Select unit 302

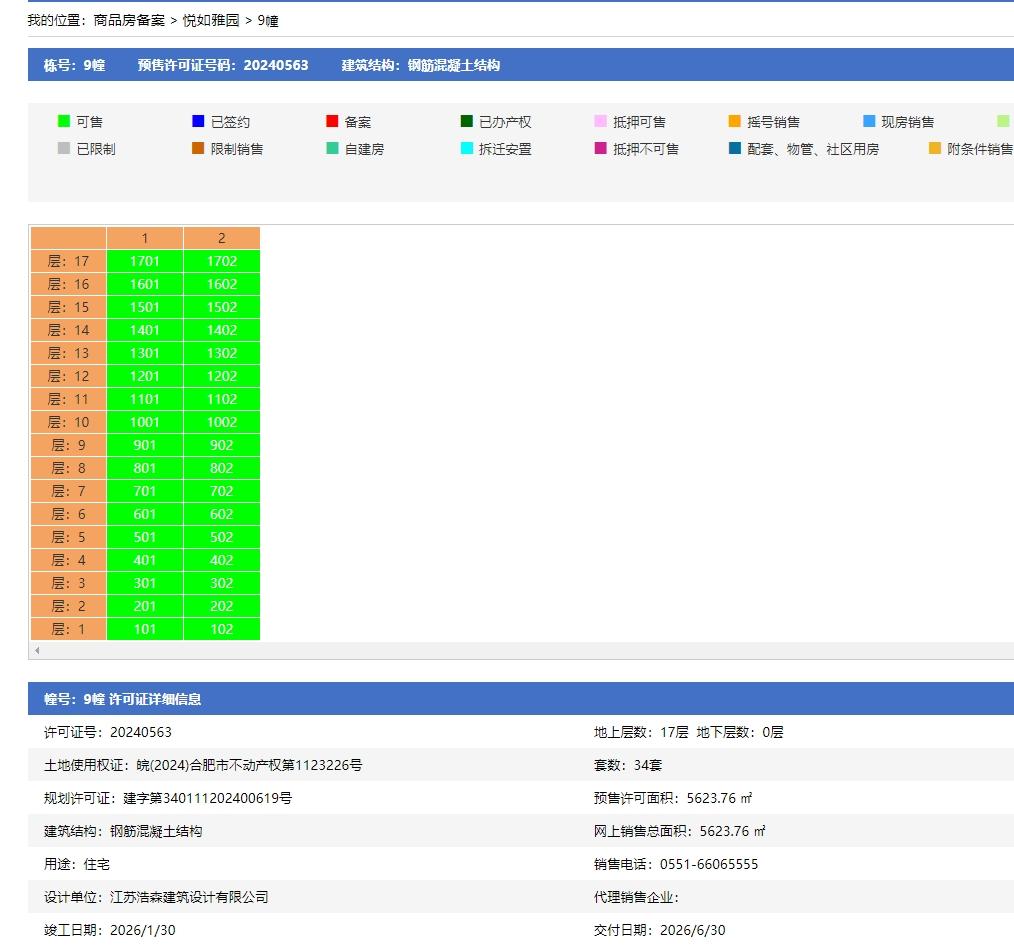coord(222,583)
